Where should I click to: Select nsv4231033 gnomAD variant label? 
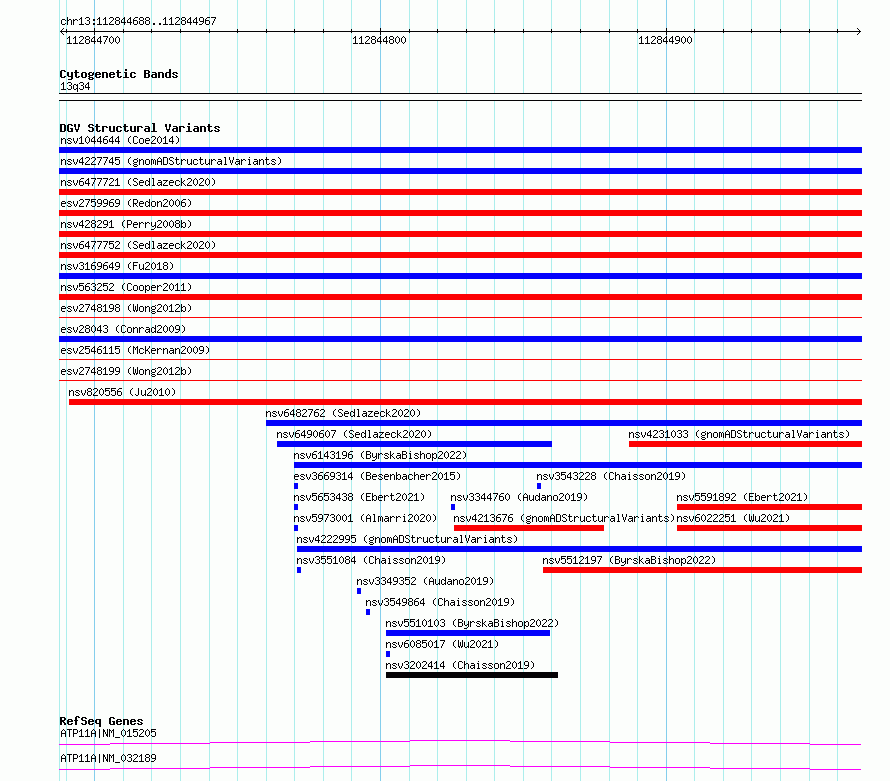(x=739, y=434)
